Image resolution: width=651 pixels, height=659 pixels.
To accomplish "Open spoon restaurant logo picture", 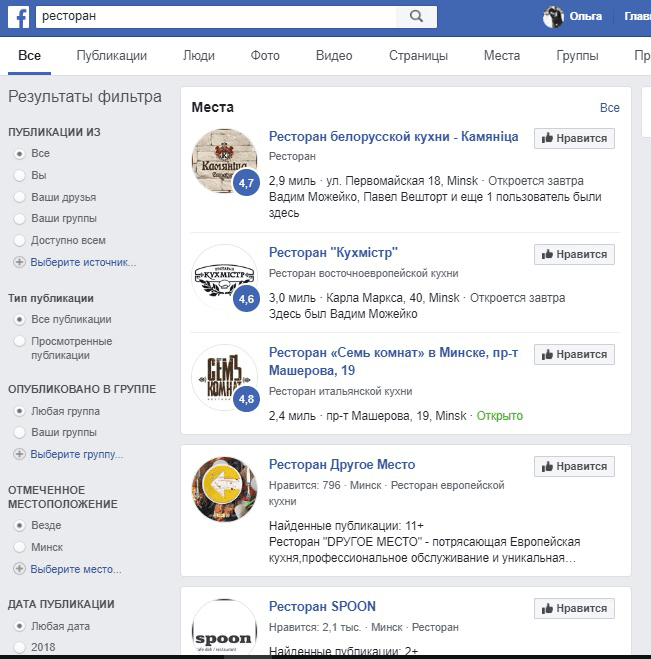I will click(x=224, y=626).
